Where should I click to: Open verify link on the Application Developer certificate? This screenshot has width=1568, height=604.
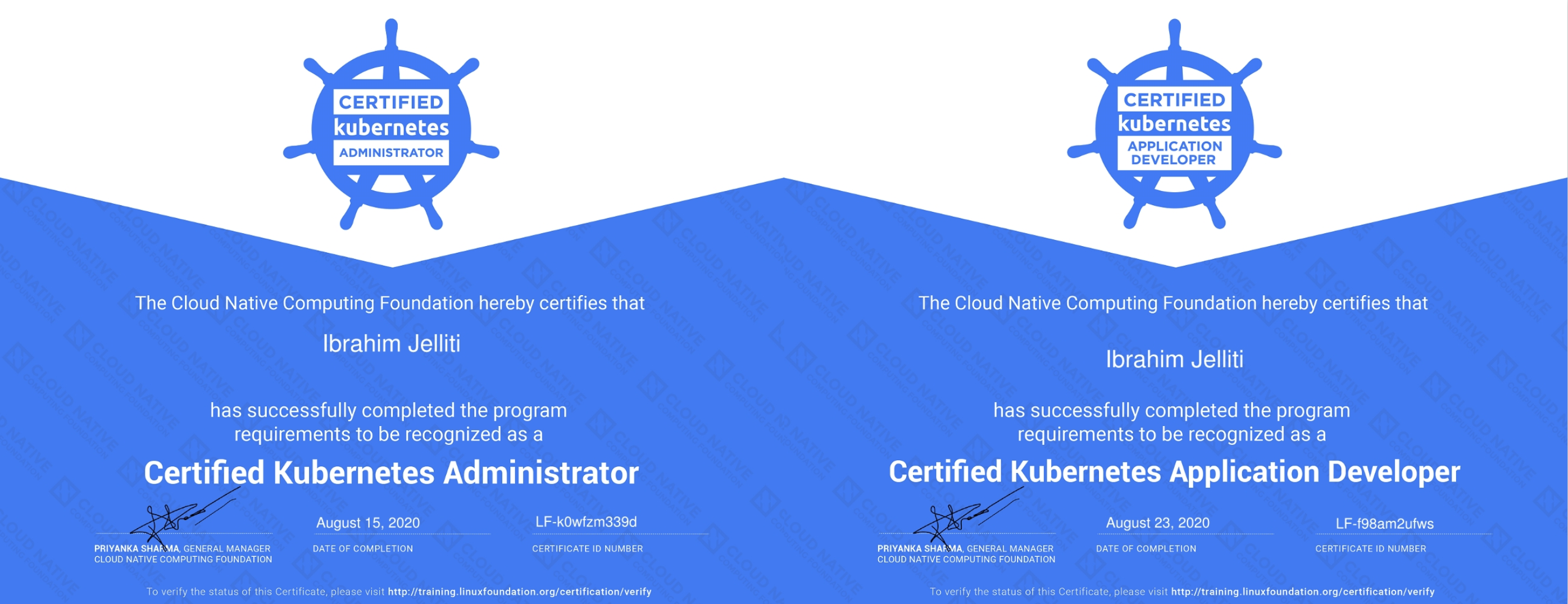(1303, 592)
